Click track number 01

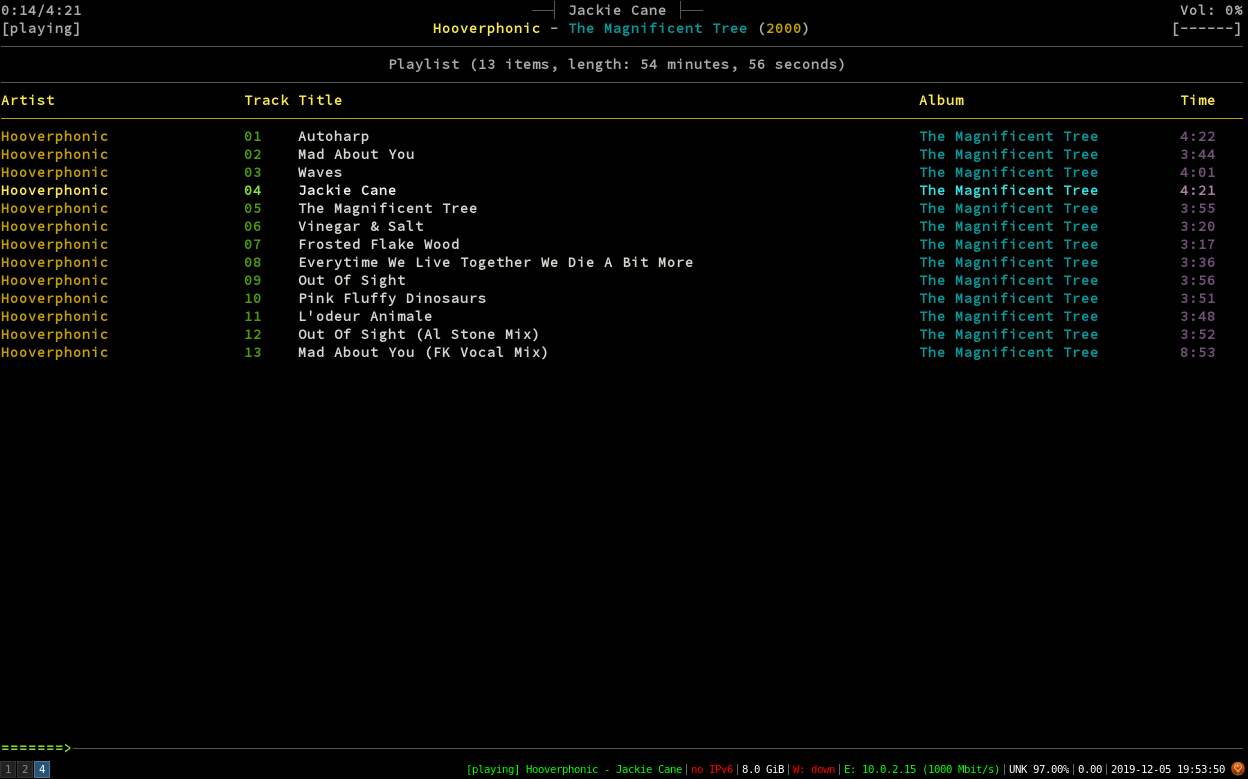pos(253,136)
